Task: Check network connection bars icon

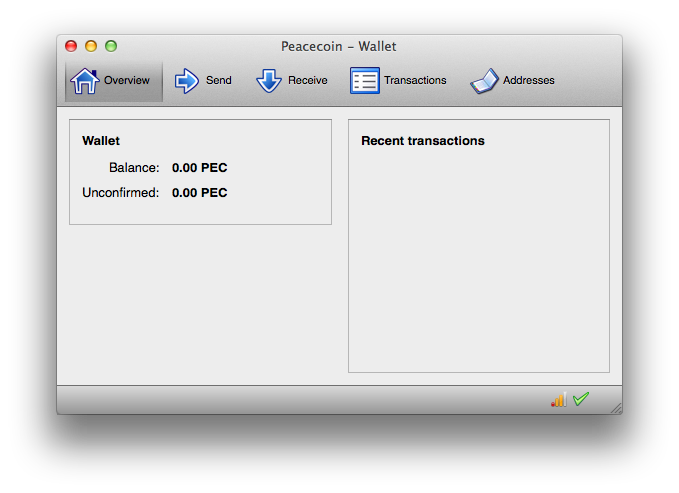Action: (559, 399)
